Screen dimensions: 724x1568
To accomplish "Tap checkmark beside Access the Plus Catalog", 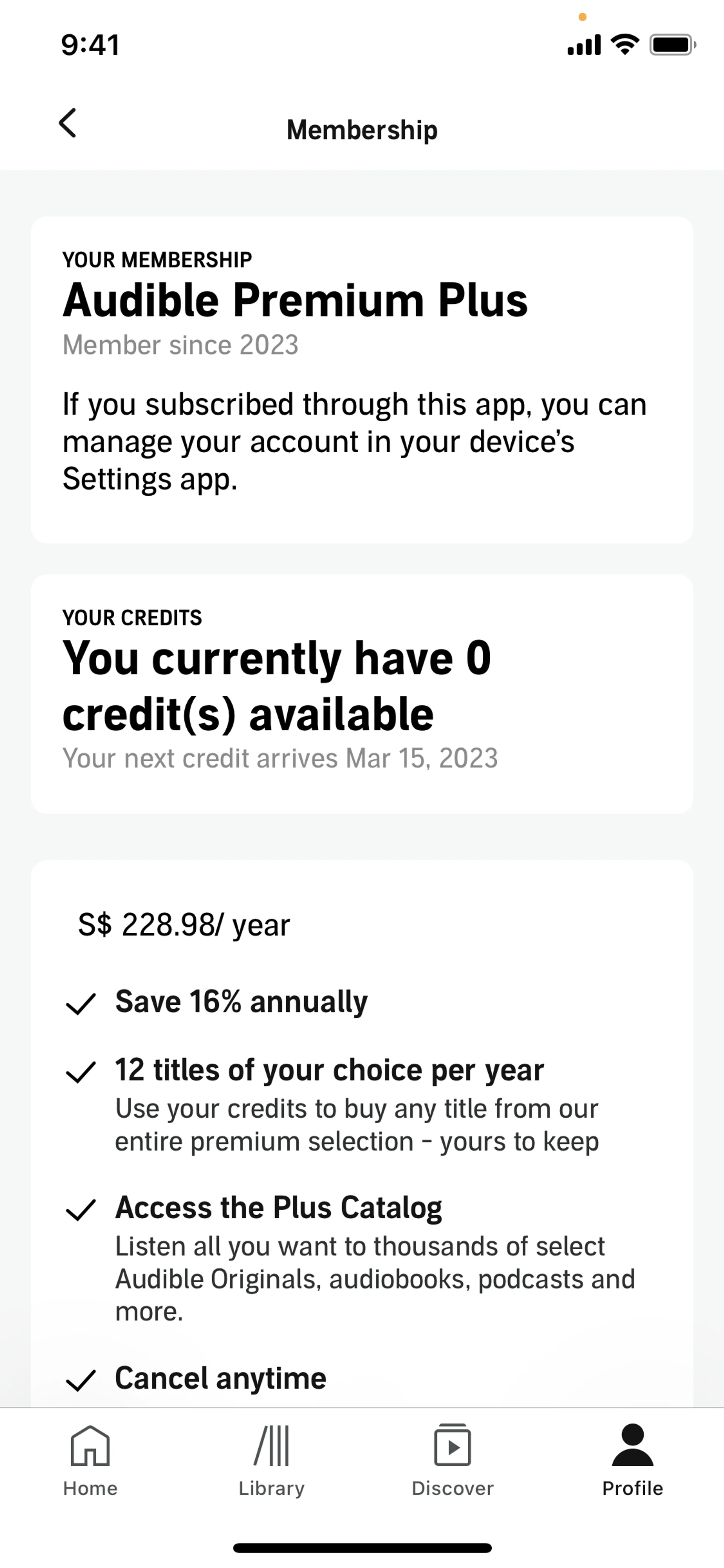I will pyautogui.click(x=80, y=1210).
